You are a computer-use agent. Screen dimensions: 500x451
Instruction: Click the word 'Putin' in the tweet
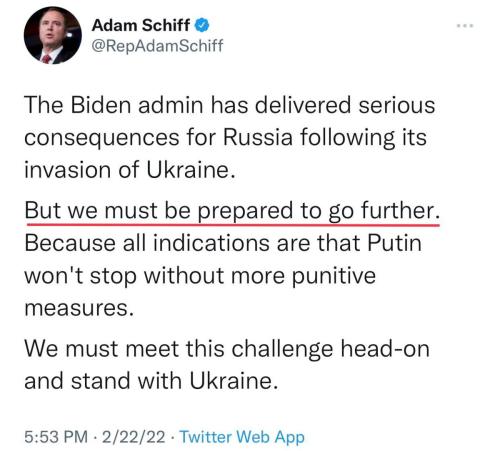pyautogui.click(x=394, y=243)
